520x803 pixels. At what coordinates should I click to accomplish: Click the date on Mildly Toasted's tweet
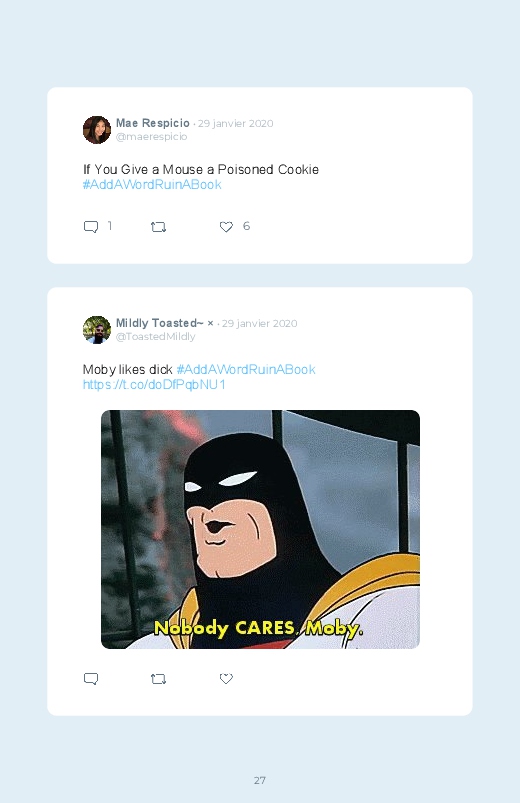pyautogui.click(x=260, y=324)
